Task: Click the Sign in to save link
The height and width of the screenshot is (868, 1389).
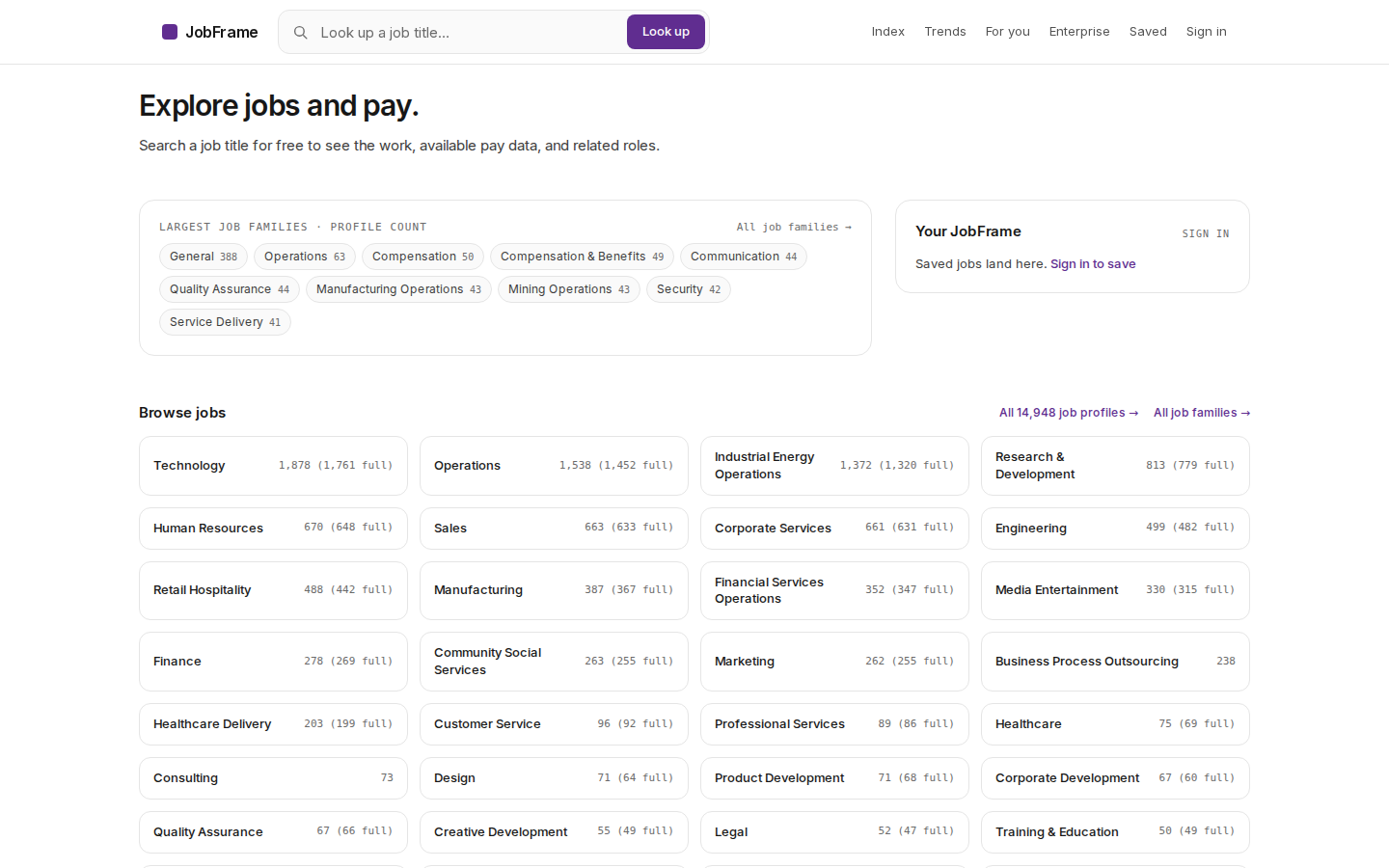Action: click(x=1093, y=264)
